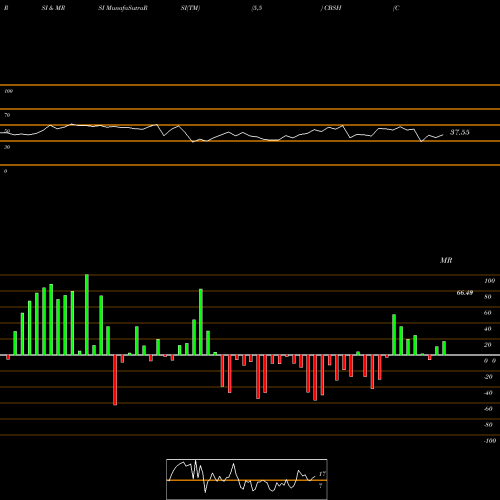Click the MR axis label 40
The width and height of the screenshot is (500, 500).
click(x=488, y=329)
